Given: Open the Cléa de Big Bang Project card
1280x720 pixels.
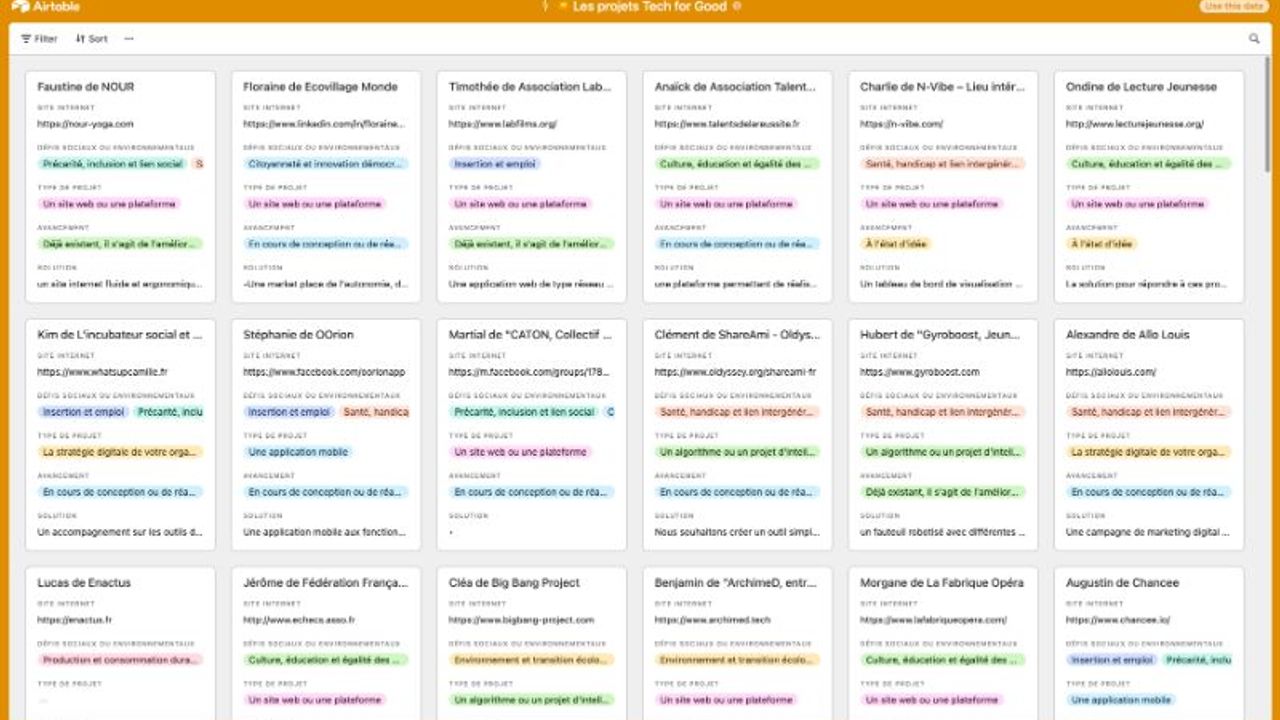Looking at the screenshot, I should tap(514, 583).
